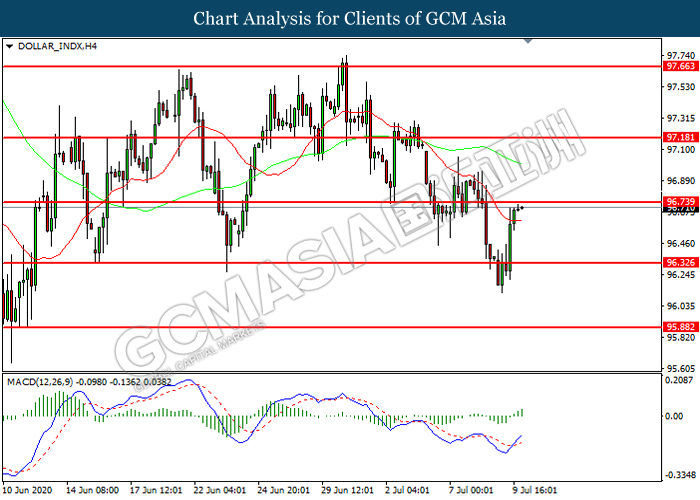Click the DOLLAR_INDX,H4 chart title

[x=57, y=46]
